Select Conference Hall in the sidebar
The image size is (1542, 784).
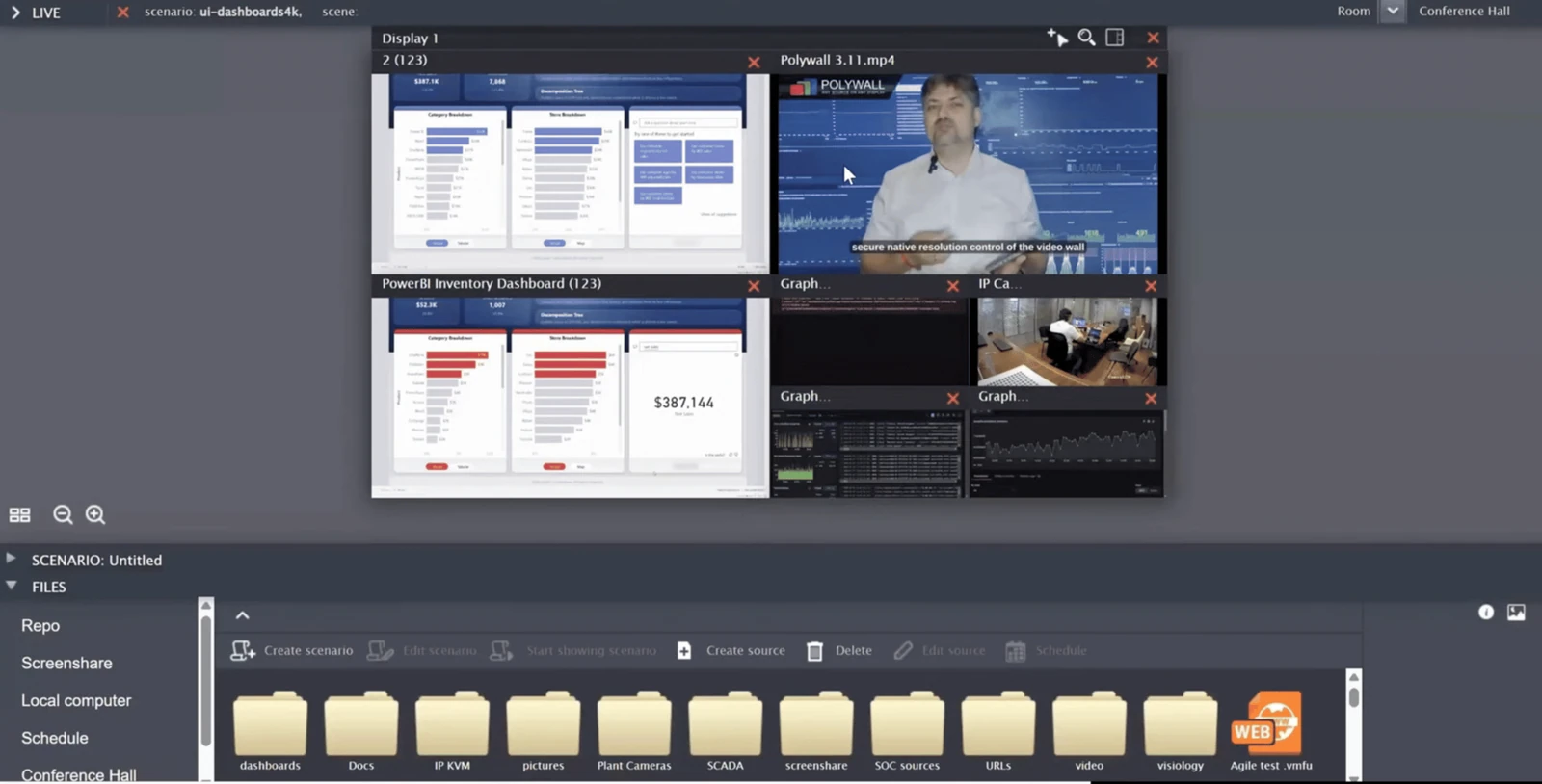tap(79, 774)
